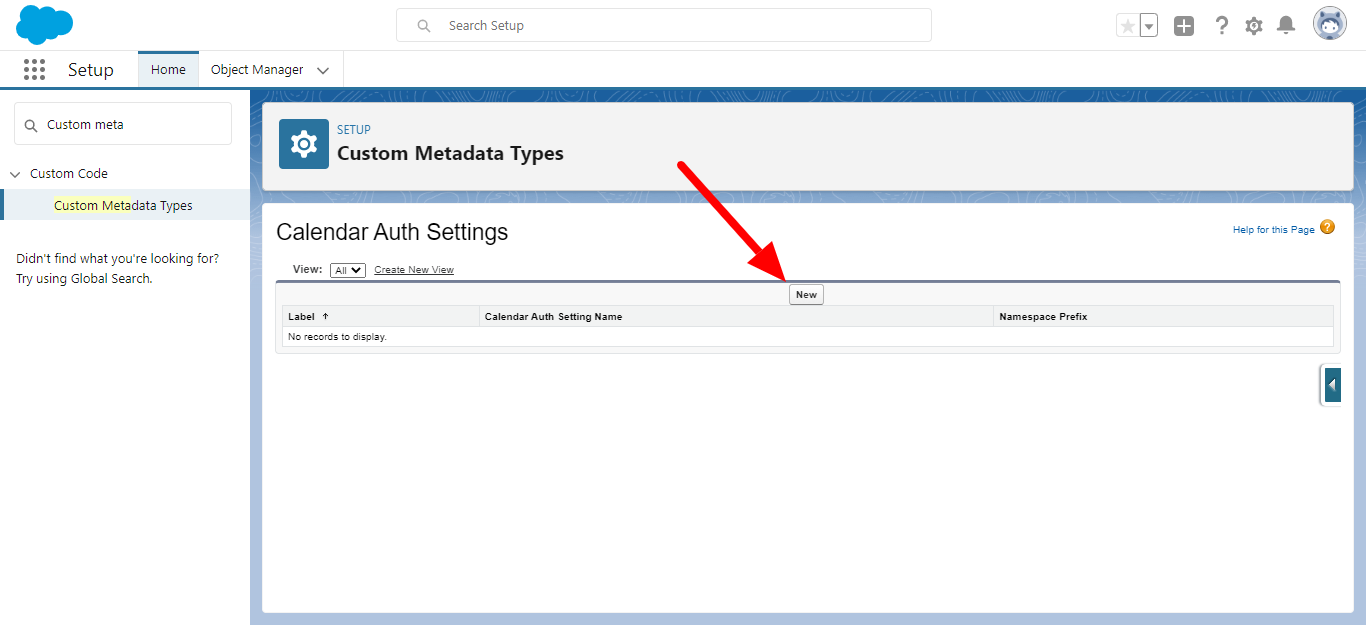Expand the collapsed right side panel arrow

pos(1332,385)
